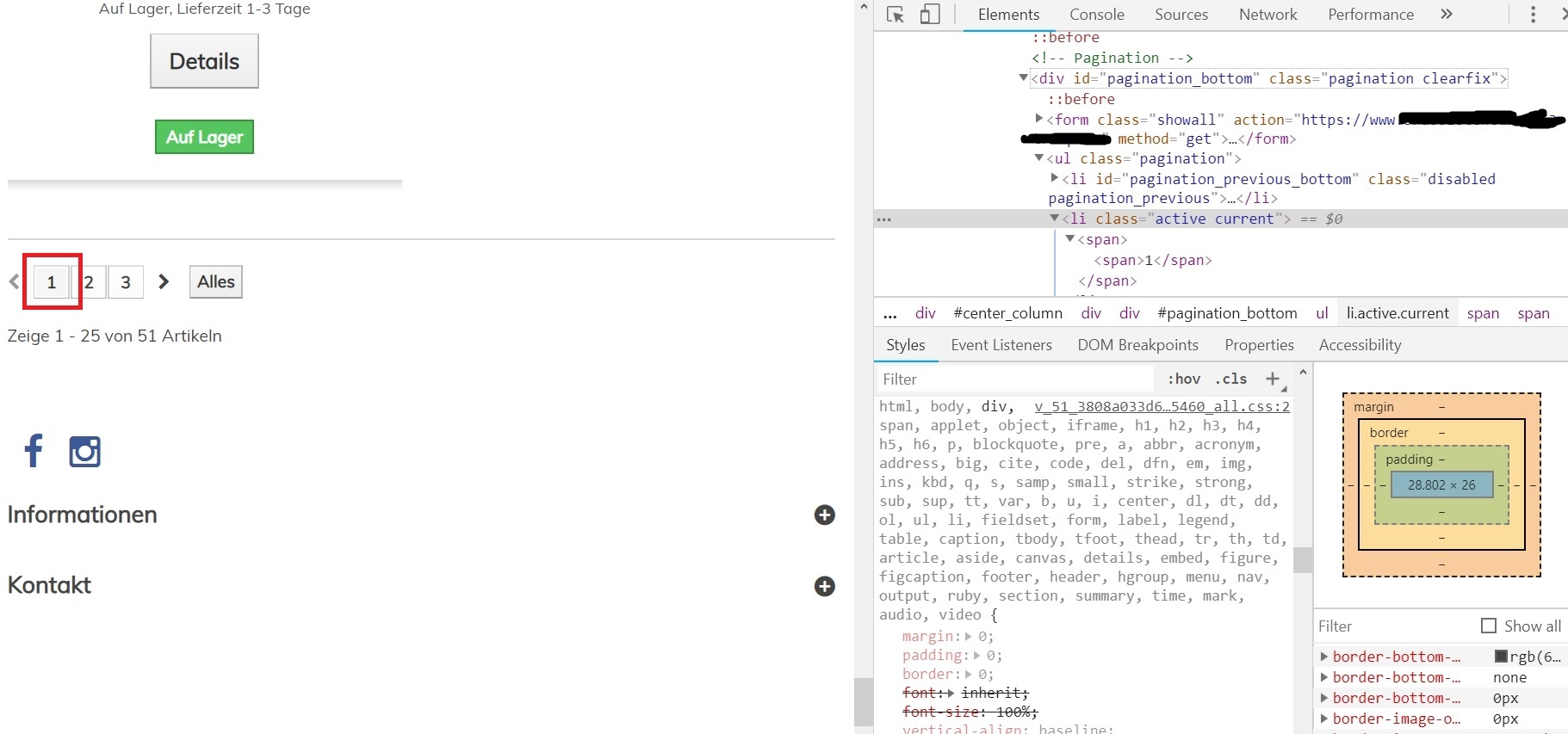The image size is (1568, 734).
Task: Toggle the .cls classes button
Action: (1231, 379)
